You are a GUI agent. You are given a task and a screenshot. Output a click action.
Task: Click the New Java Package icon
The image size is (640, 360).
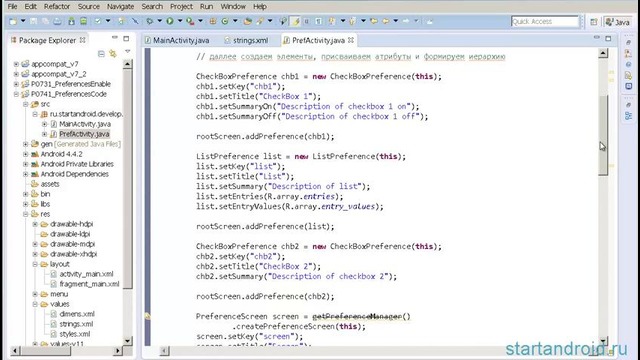pyautogui.click(x=213, y=21)
